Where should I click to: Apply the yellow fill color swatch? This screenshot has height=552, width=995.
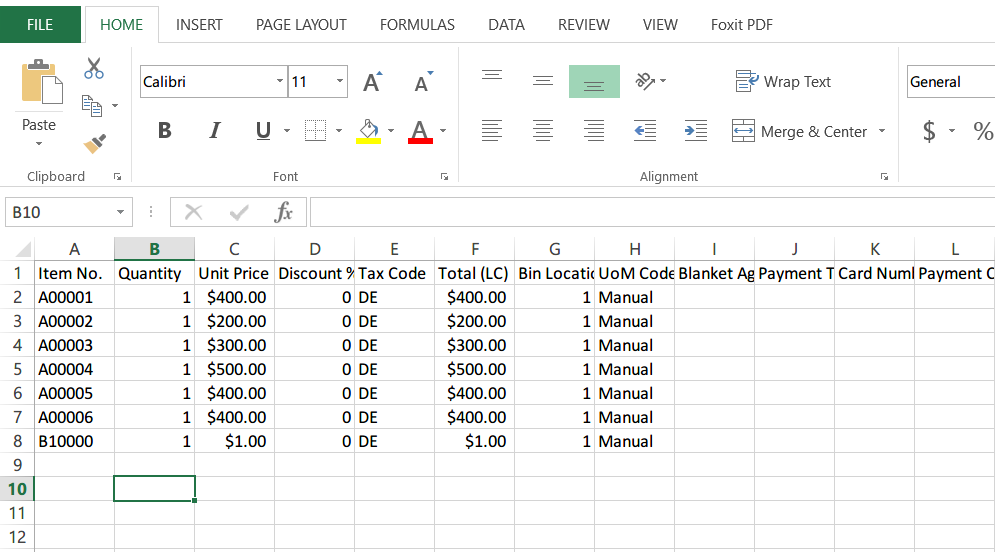(368, 131)
